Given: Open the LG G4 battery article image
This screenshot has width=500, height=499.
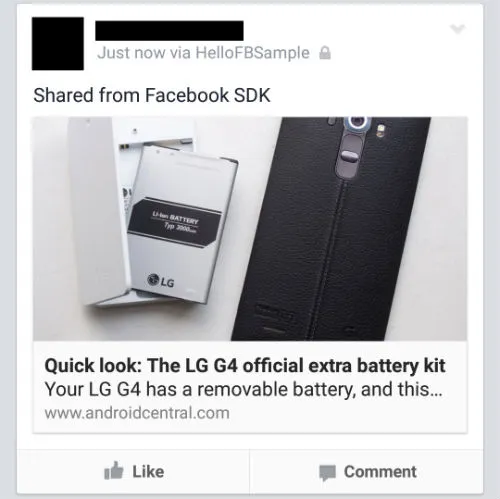Looking at the screenshot, I should point(250,229).
